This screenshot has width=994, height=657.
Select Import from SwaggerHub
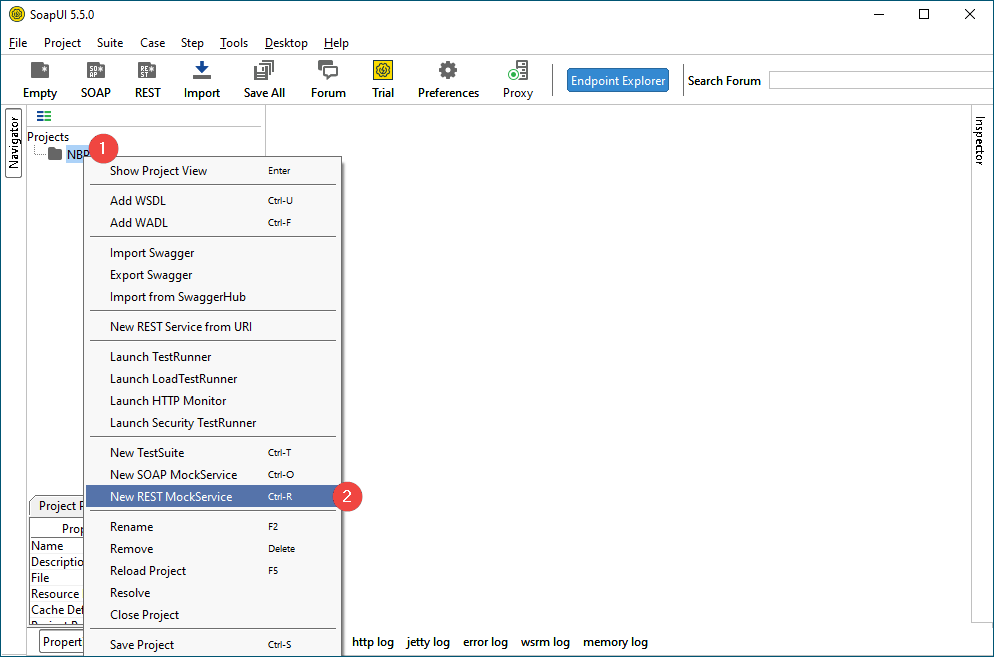click(212, 297)
